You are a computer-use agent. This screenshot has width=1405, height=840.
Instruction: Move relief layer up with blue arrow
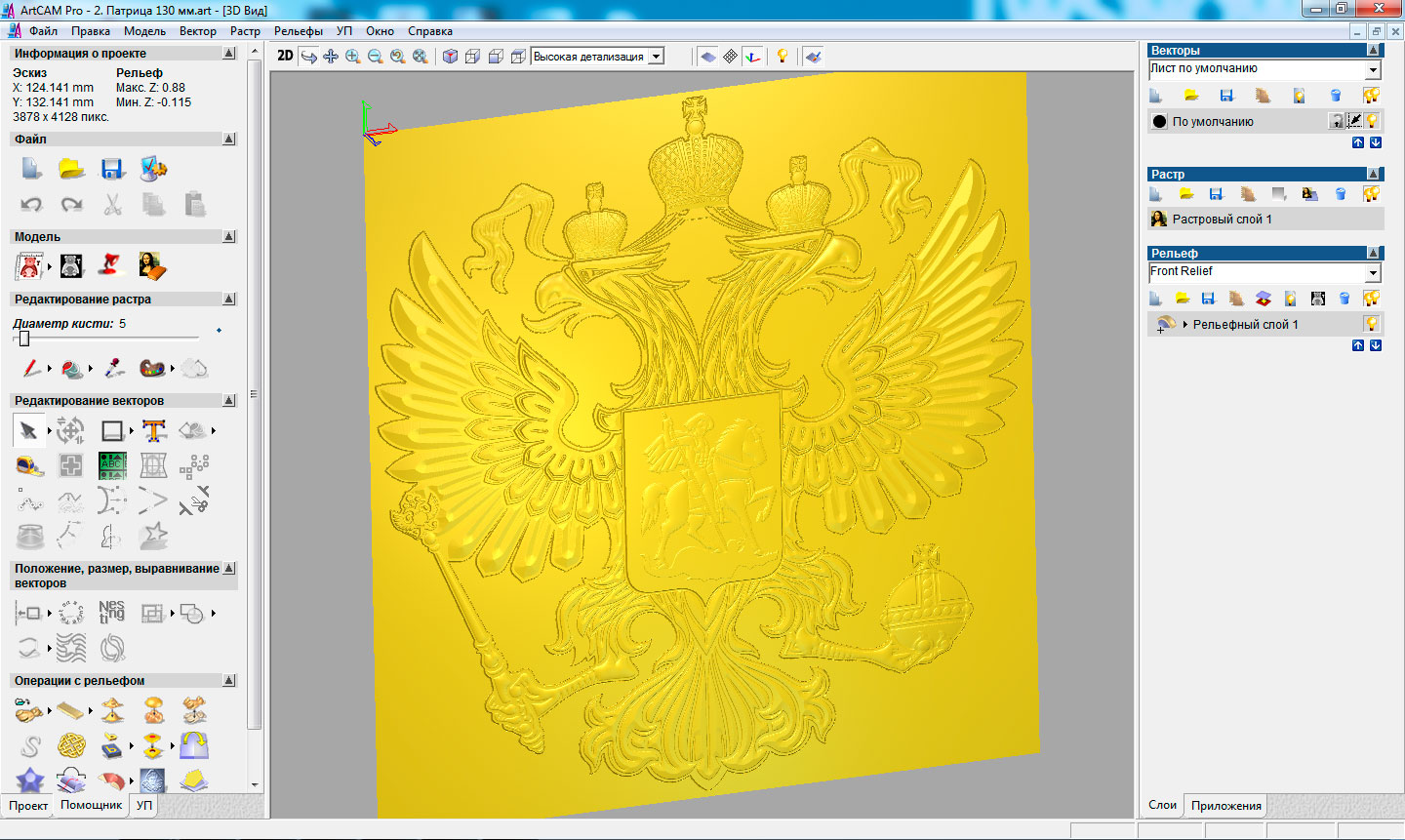click(1358, 345)
